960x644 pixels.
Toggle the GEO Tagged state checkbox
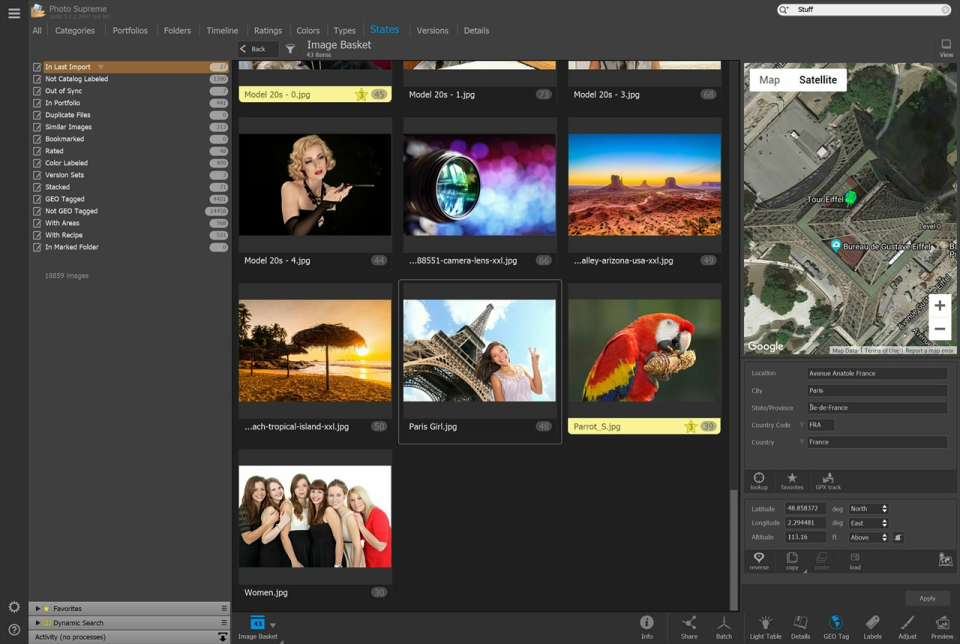[37, 199]
